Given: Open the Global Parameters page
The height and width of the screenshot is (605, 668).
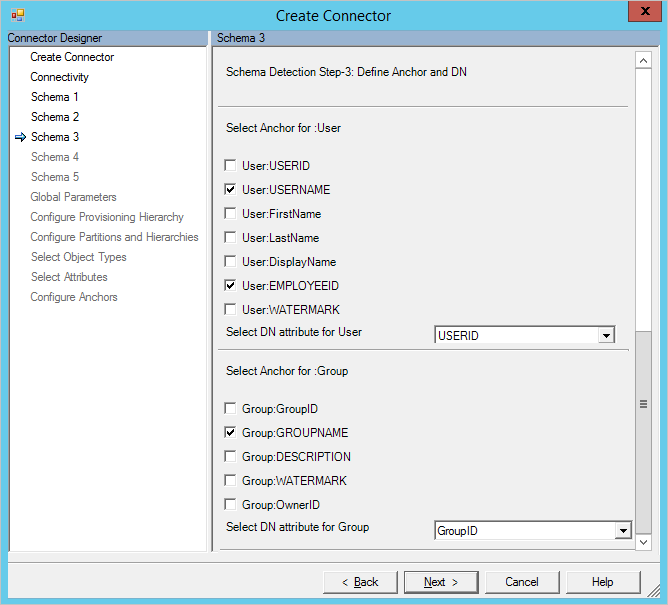Looking at the screenshot, I should [73, 197].
